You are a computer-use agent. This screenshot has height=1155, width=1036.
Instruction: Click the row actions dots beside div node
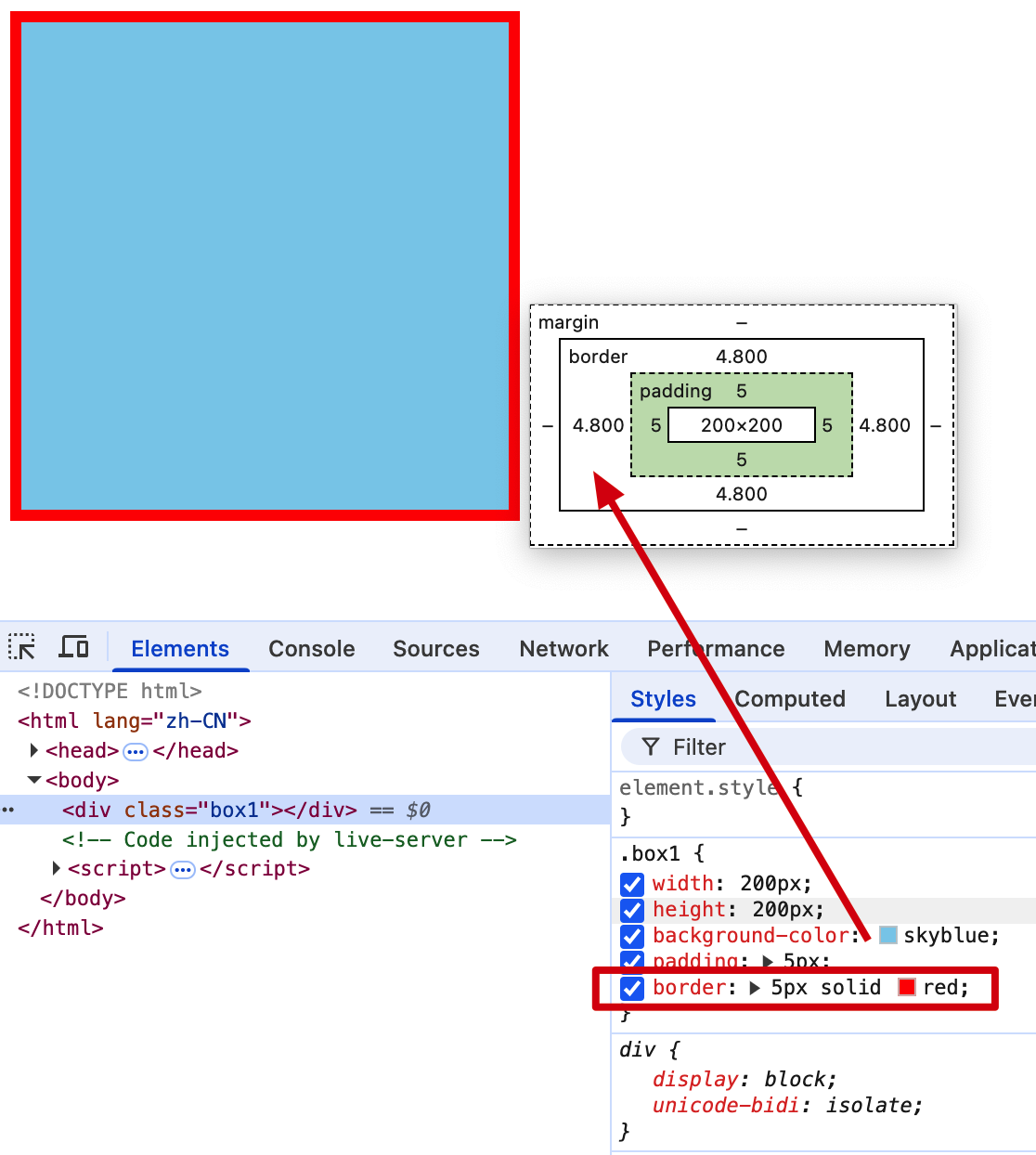point(8,810)
